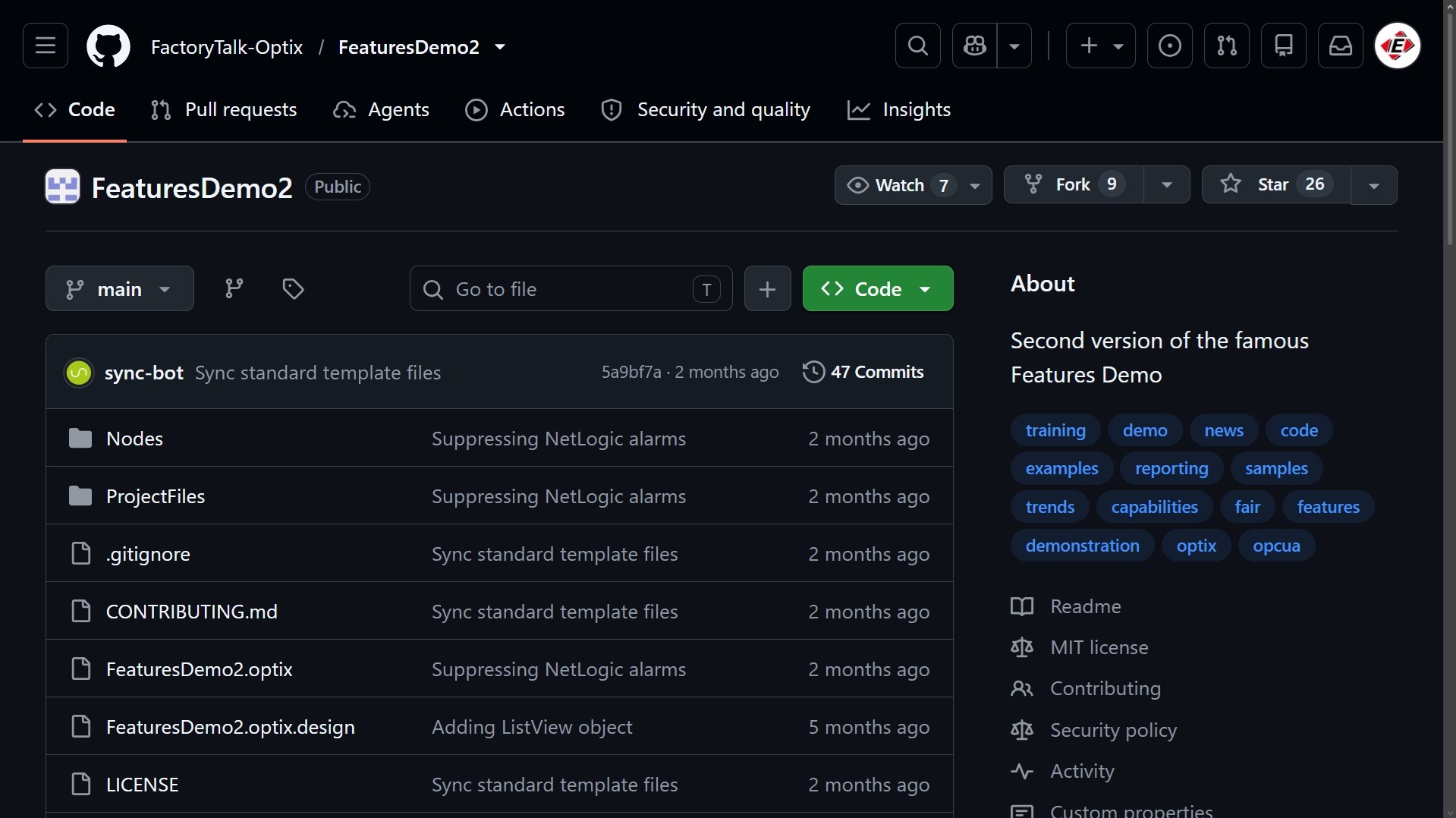Open the repositories icon in header
The width and height of the screenshot is (1456, 818).
point(1284,46)
